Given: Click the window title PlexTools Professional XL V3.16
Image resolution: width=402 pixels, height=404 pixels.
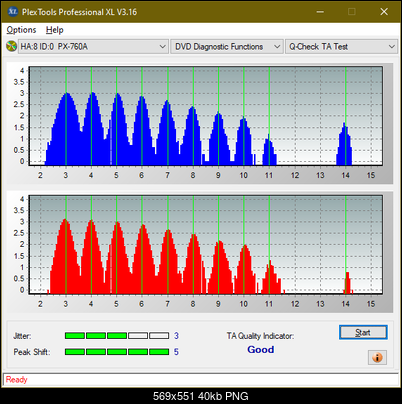Looking at the screenshot, I should coord(79,12).
